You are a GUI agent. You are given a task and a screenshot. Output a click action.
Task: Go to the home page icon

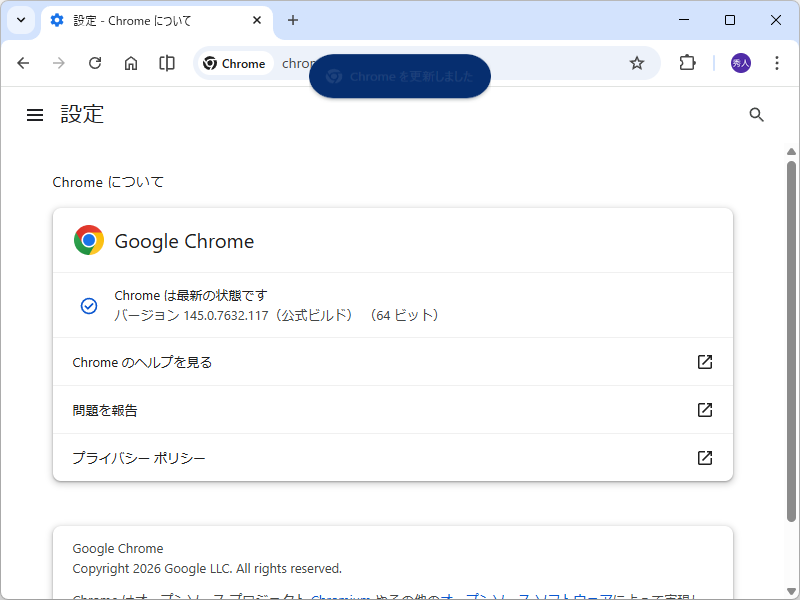click(x=130, y=63)
